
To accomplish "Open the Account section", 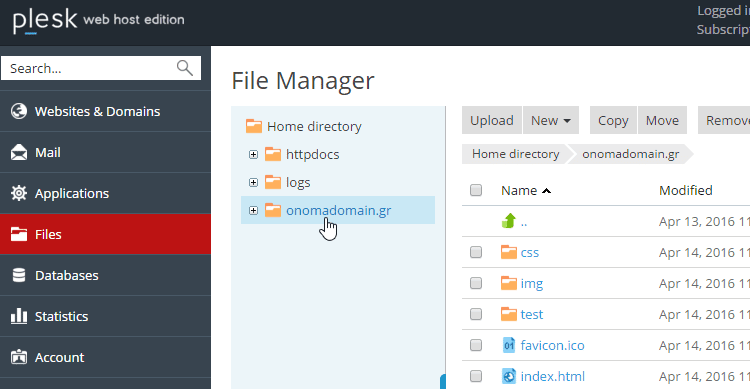I will (x=105, y=357).
